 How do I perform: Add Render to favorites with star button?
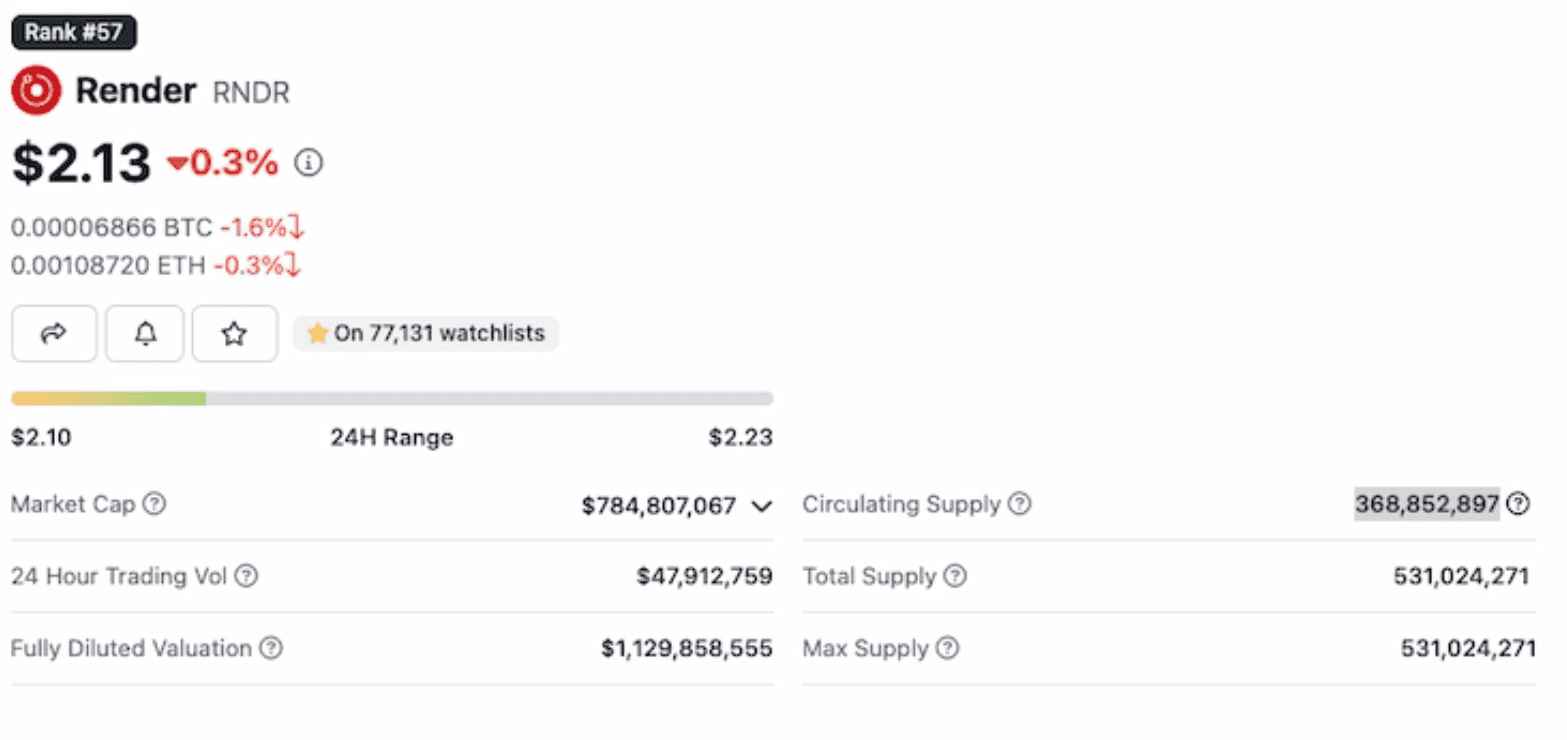[234, 334]
